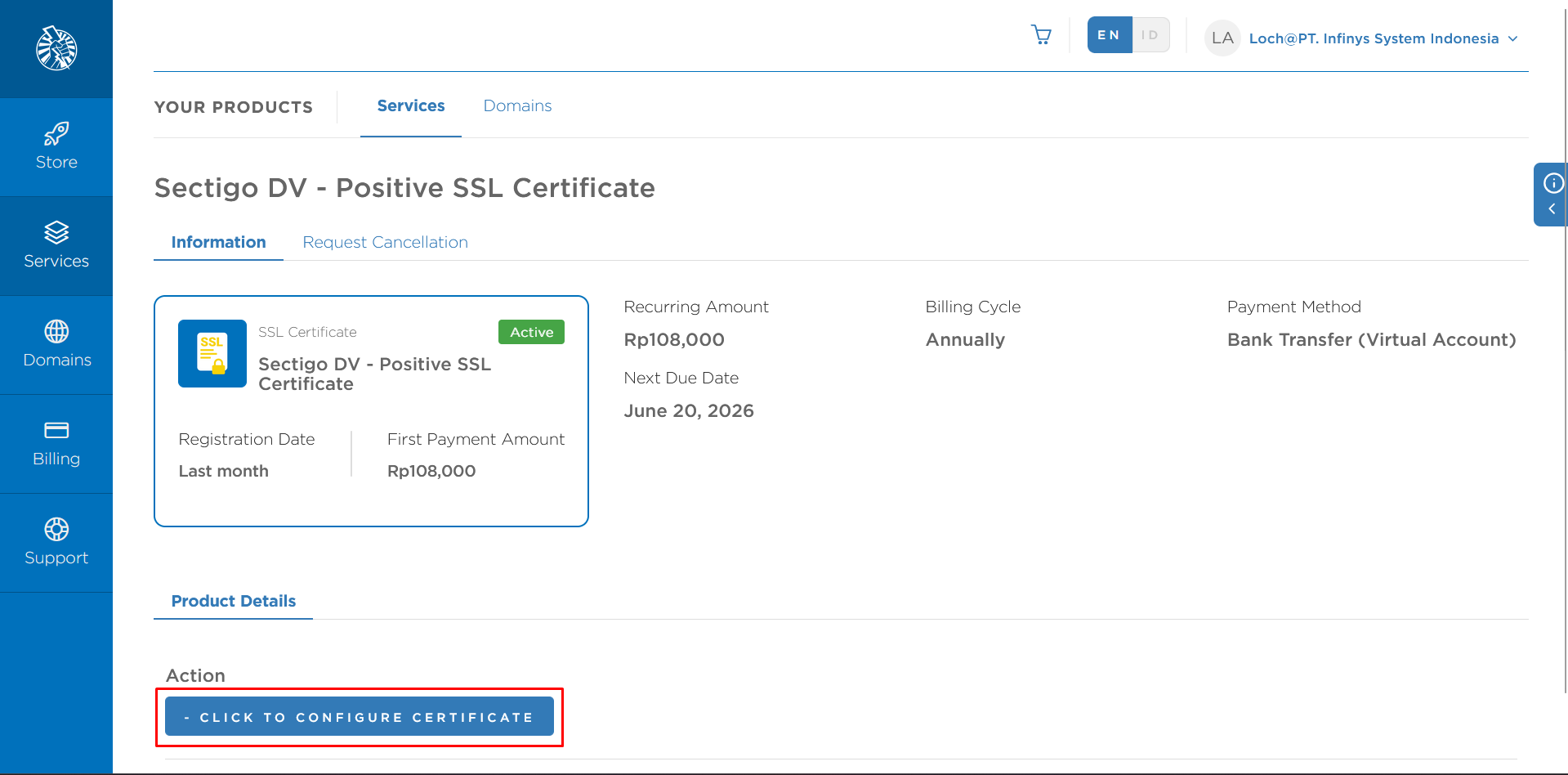Select the Services tab under Your Products
Image resolution: width=1568 pixels, height=775 pixels.
(x=411, y=106)
